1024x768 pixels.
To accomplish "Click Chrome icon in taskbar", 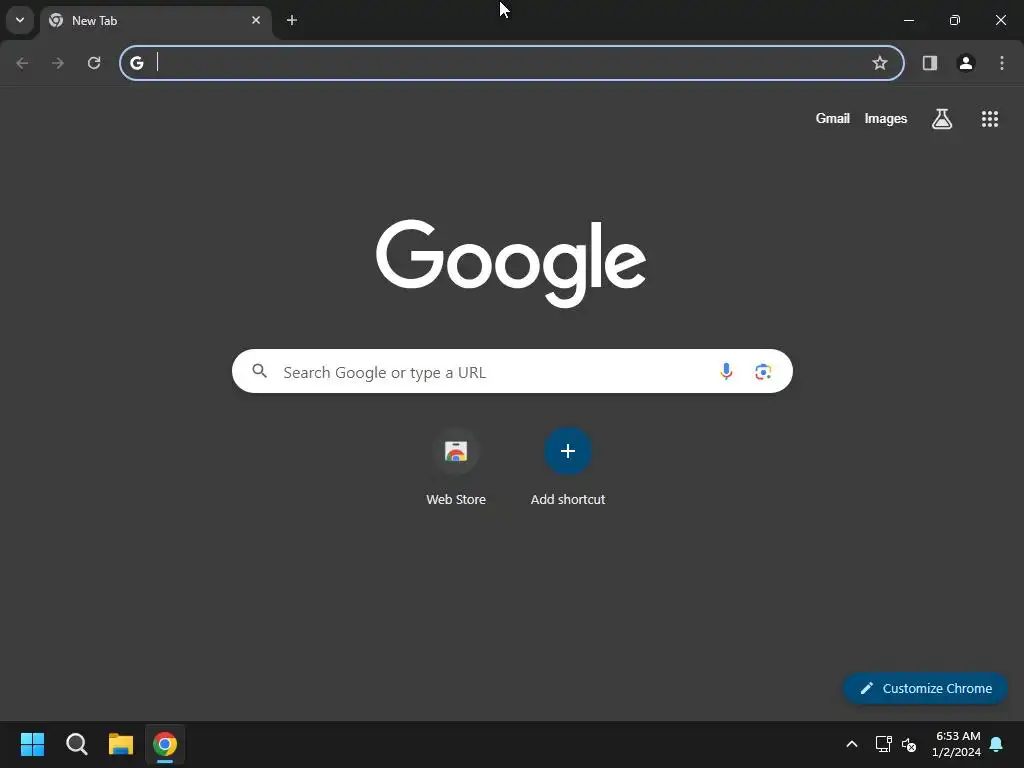I will [165, 744].
